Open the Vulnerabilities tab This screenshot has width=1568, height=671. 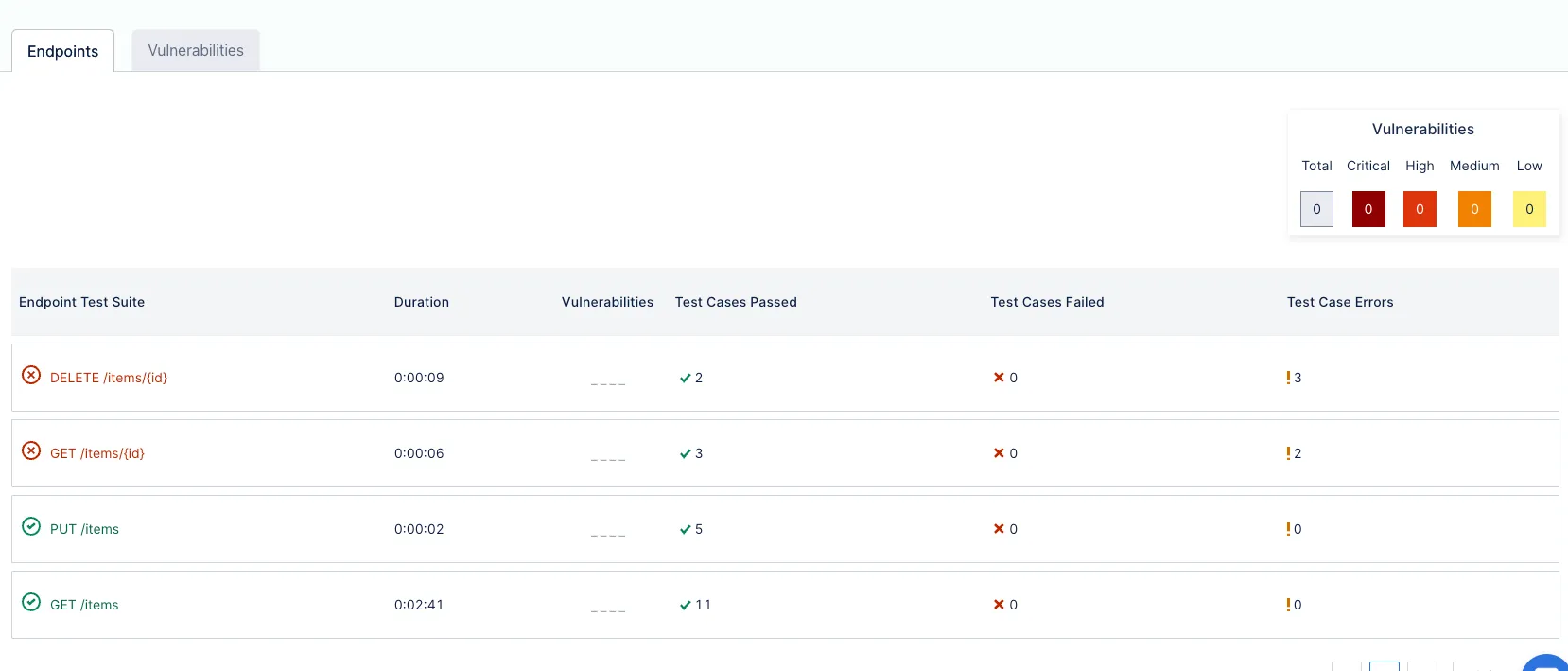[196, 50]
